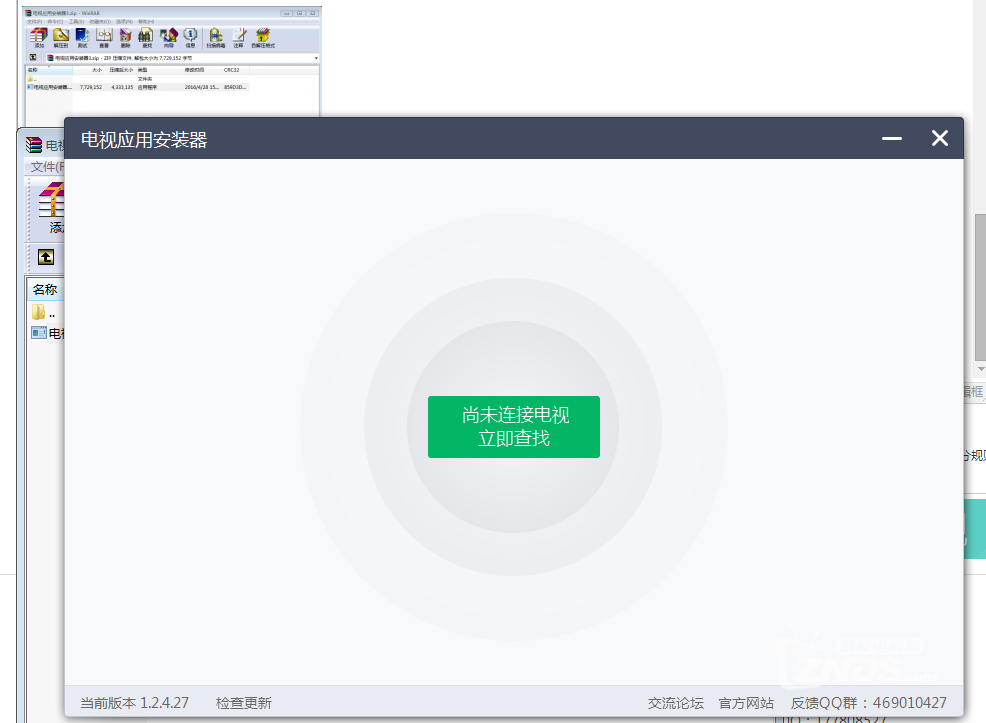Open the 文件(F) menu in the large WinRAR window behind
The image size is (986, 723).
point(47,167)
